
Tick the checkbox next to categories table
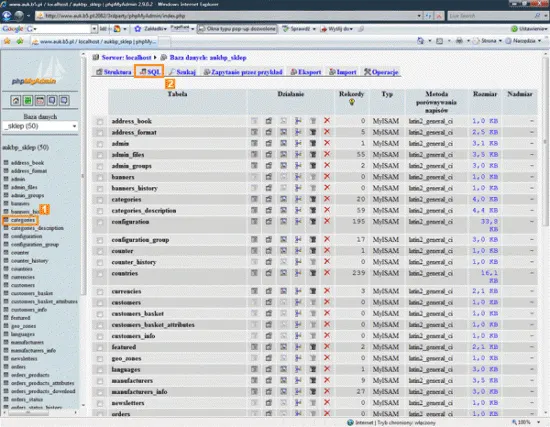100,200
